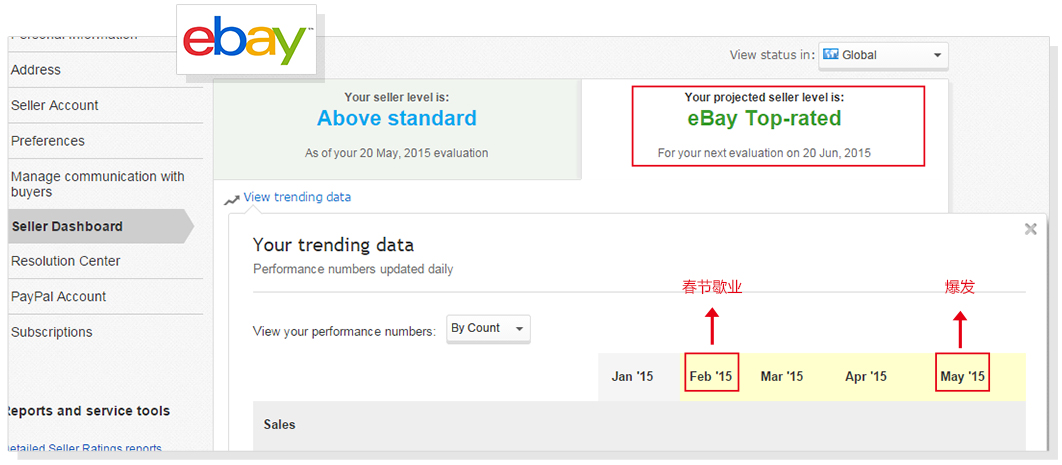Viewport: 1062px width, 465px height.
Task: Choose the Mar '15 month column
Action: point(782,377)
